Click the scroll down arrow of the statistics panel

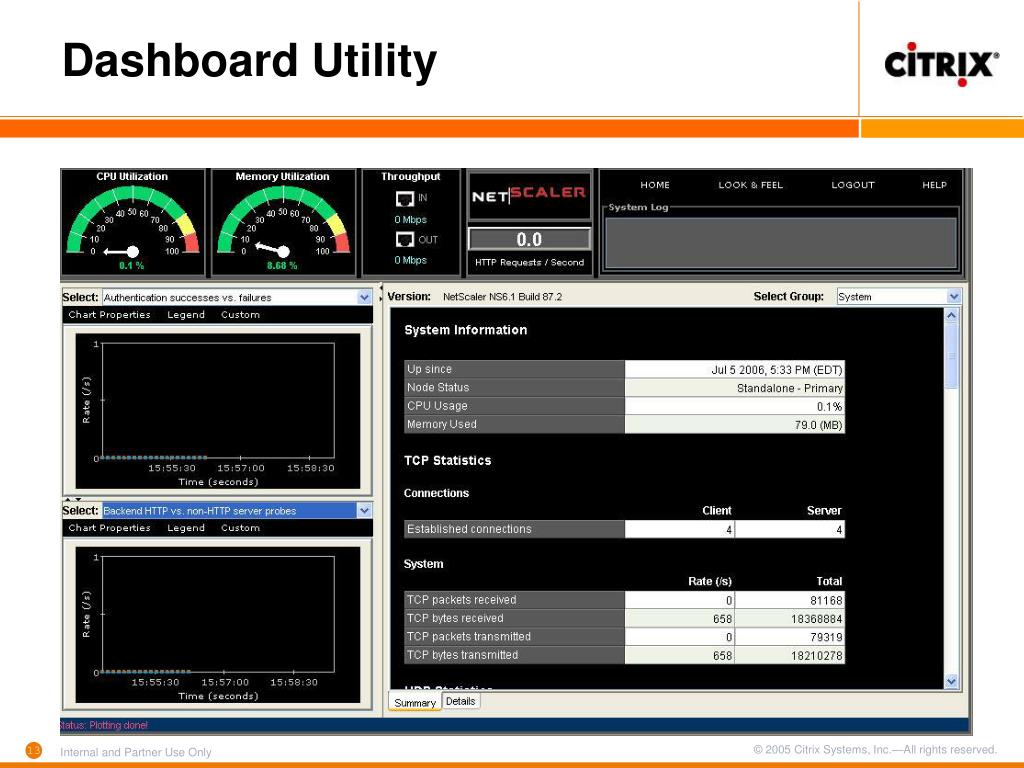952,681
